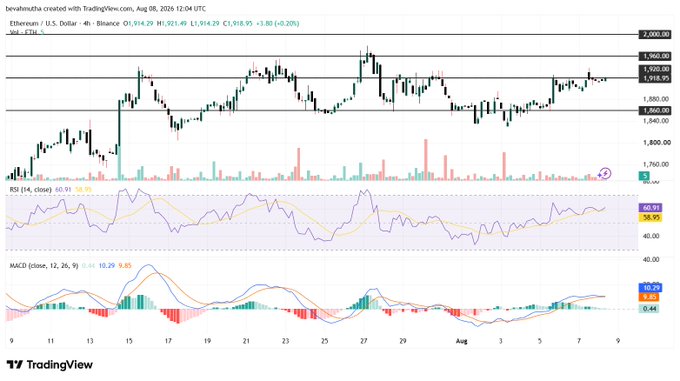Click the bevahmutha created with TradingView.com caption

click(106, 8)
